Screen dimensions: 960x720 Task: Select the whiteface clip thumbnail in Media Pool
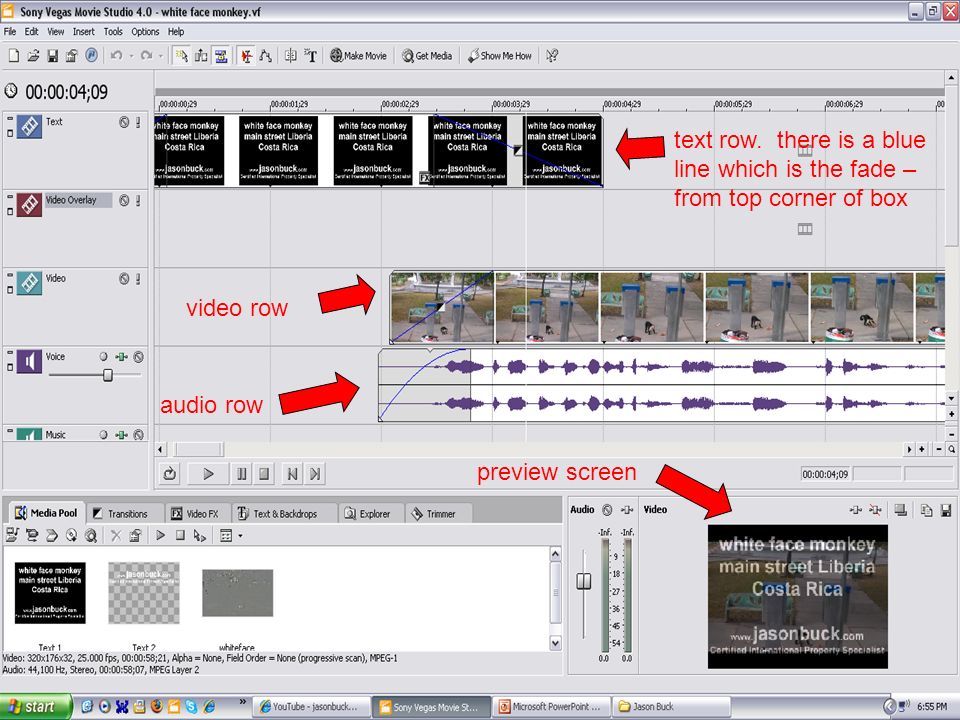[x=238, y=593]
